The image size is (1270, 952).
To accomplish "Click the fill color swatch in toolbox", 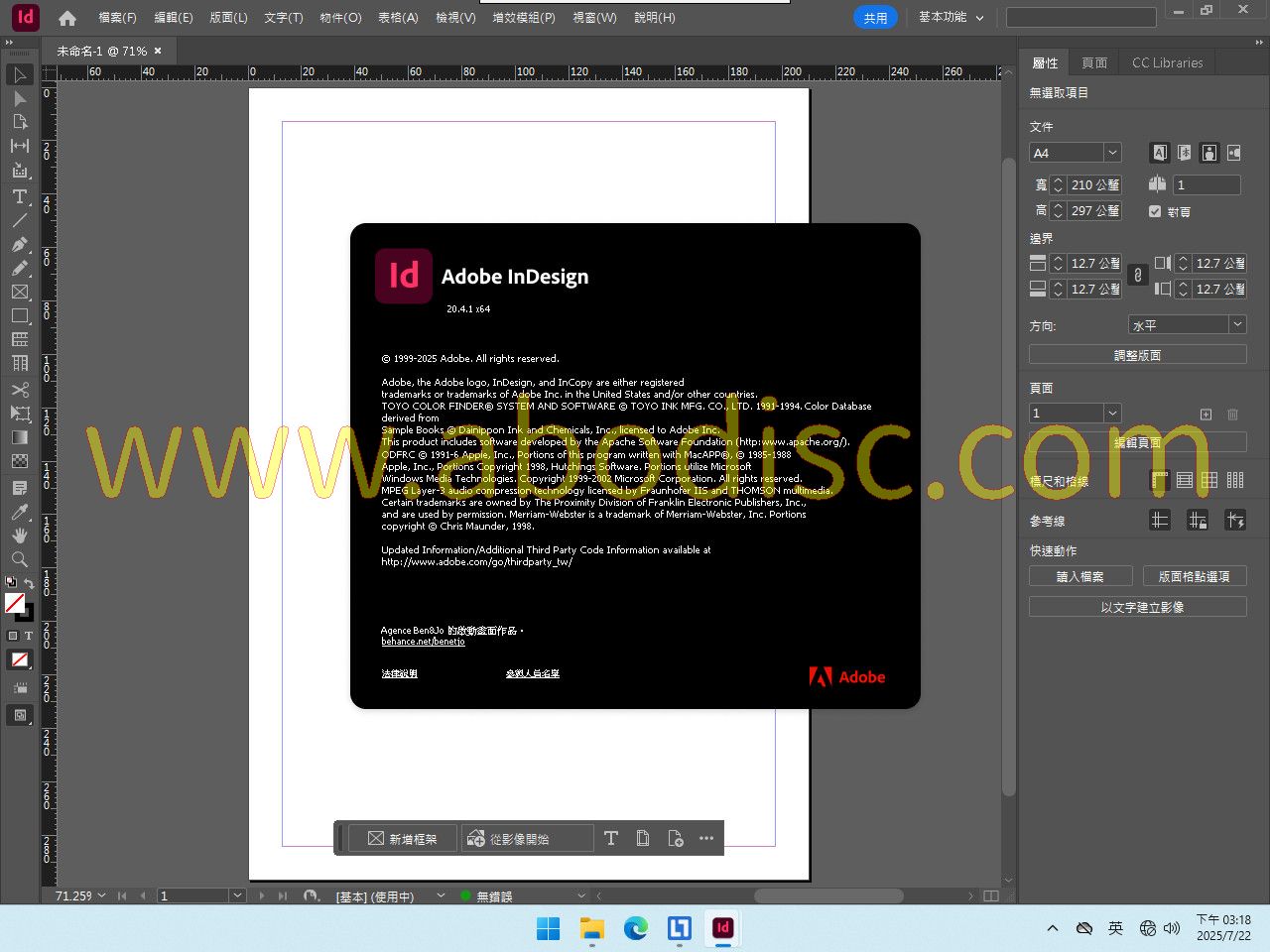I will pos(15,603).
